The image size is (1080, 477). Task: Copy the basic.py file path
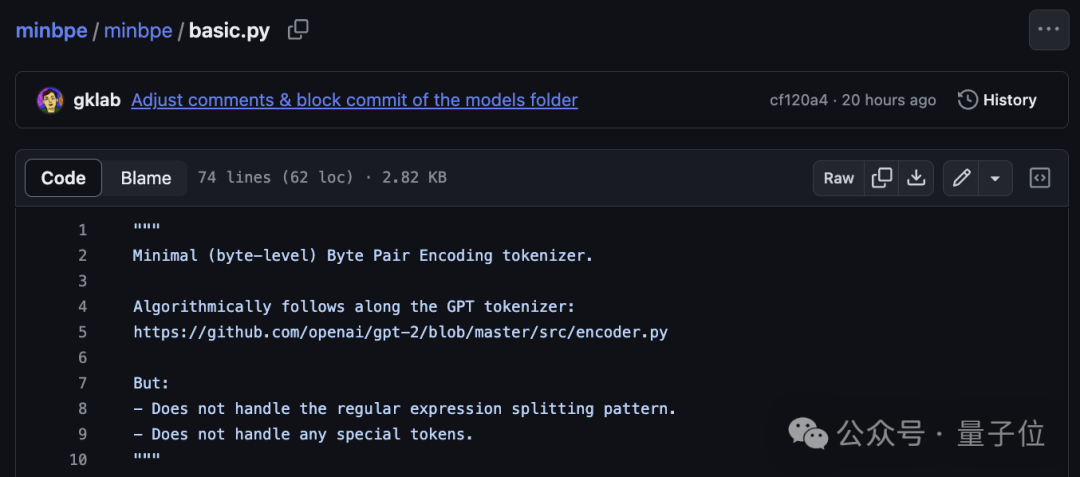(298, 30)
